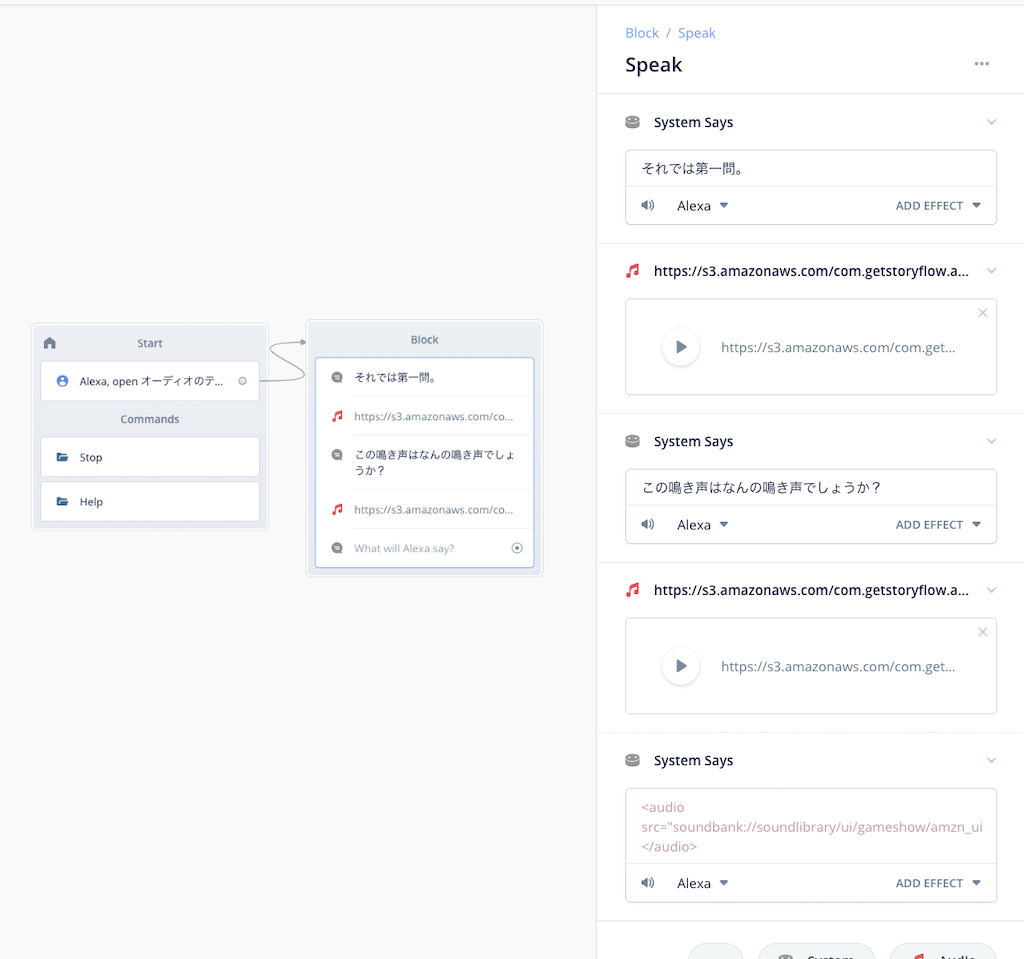Collapse the System Says section containing 'それでは第一問。'
The image size is (1024, 959).
[x=991, y=122]
